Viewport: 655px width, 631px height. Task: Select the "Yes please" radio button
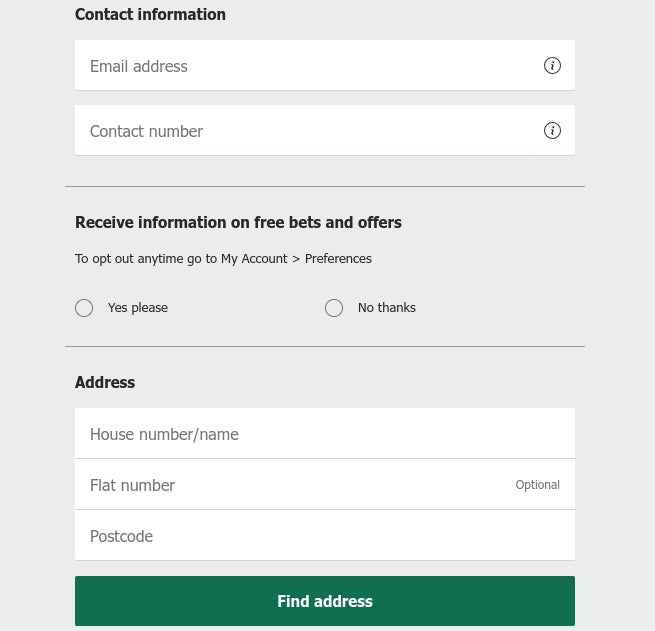(x=84, y=308)
